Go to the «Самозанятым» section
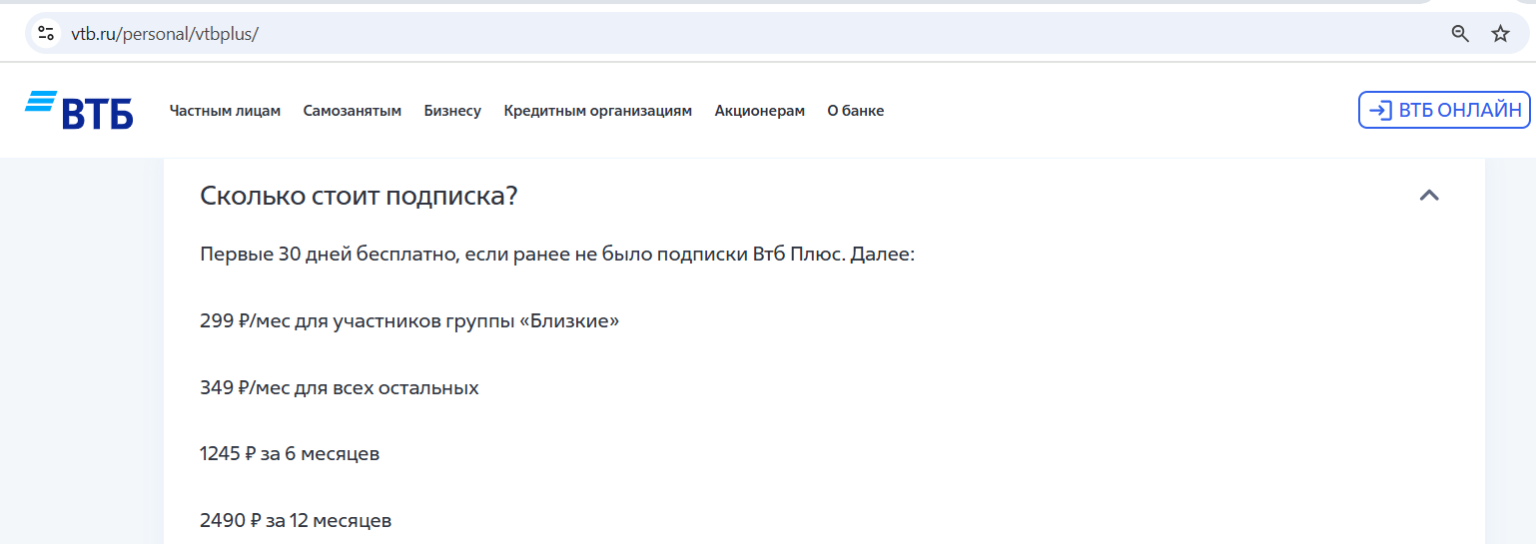 click(x=352, y=111)
